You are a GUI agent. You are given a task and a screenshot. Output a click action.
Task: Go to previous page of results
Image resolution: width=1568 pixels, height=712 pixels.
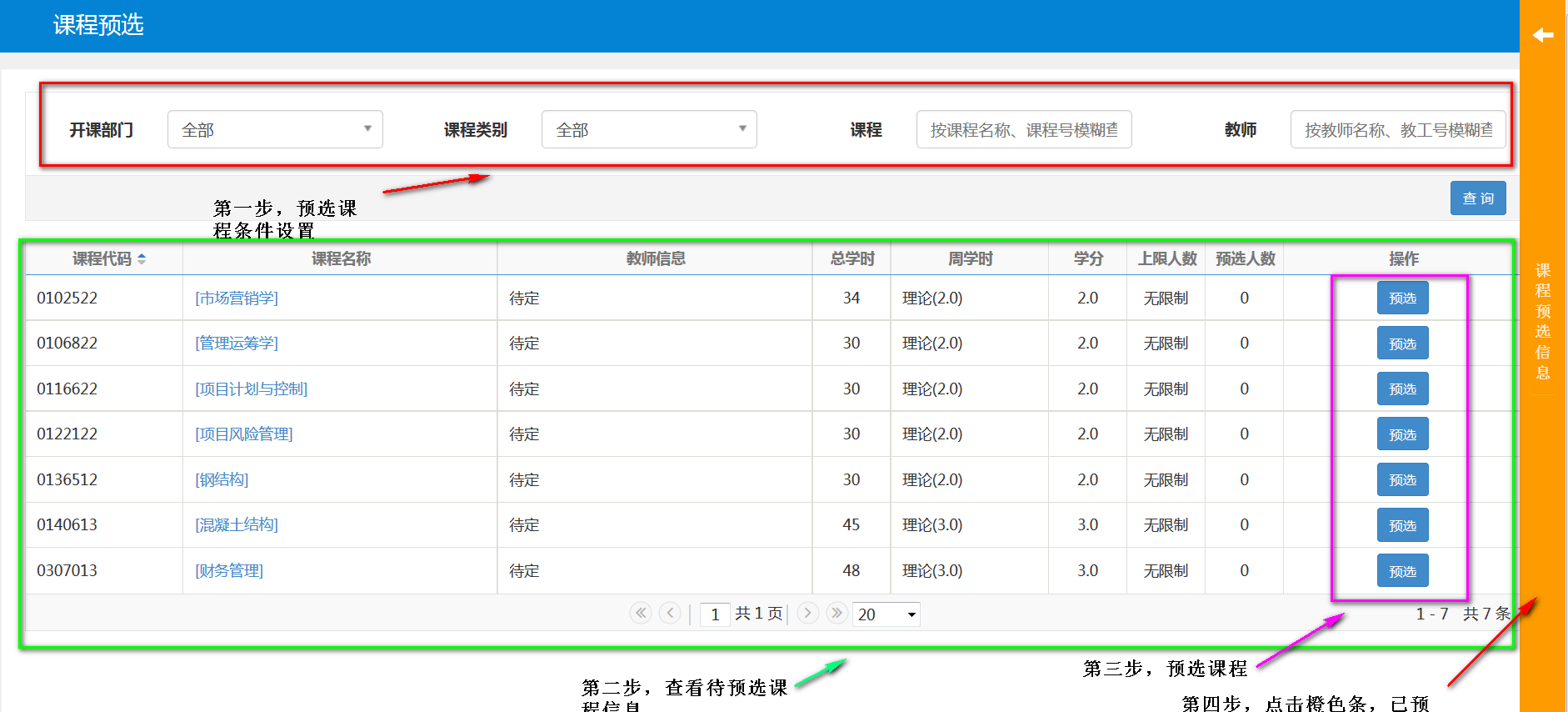click(670, 614)
